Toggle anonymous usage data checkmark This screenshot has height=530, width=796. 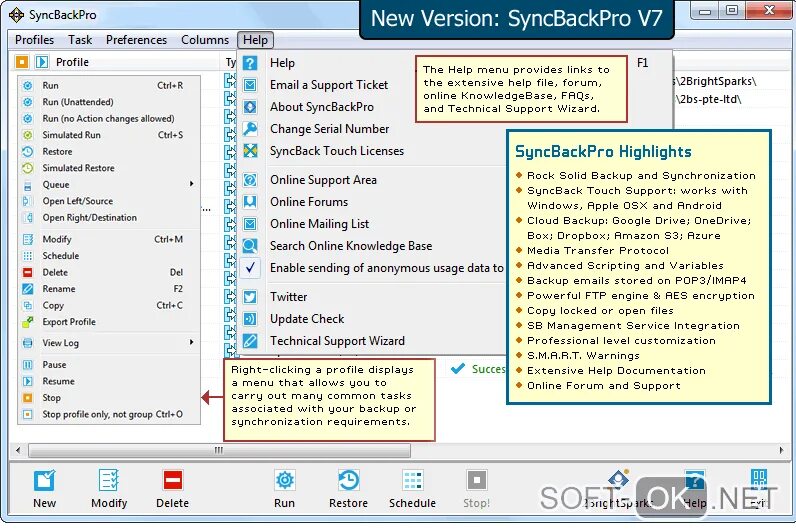point(250,268)
